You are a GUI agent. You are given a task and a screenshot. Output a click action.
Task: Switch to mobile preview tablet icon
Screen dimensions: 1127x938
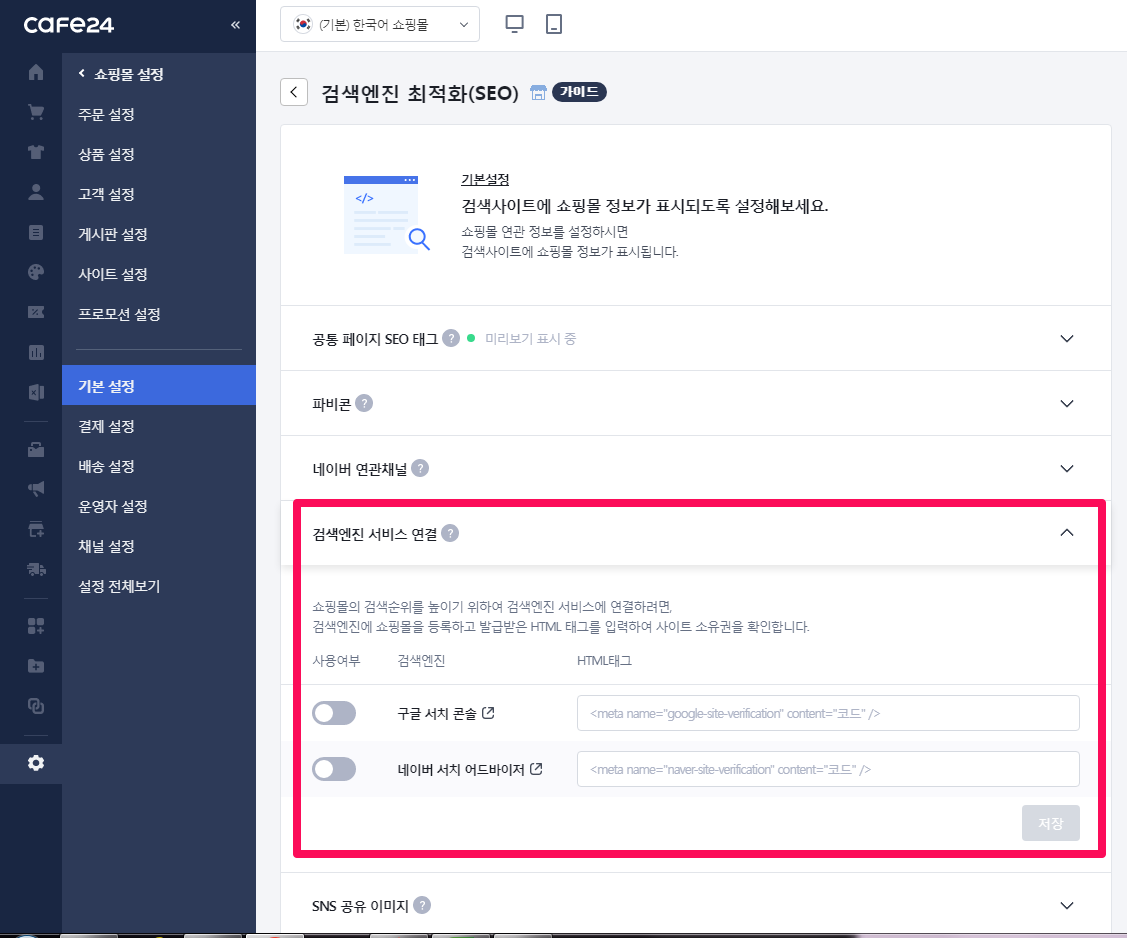coord(553,24)
